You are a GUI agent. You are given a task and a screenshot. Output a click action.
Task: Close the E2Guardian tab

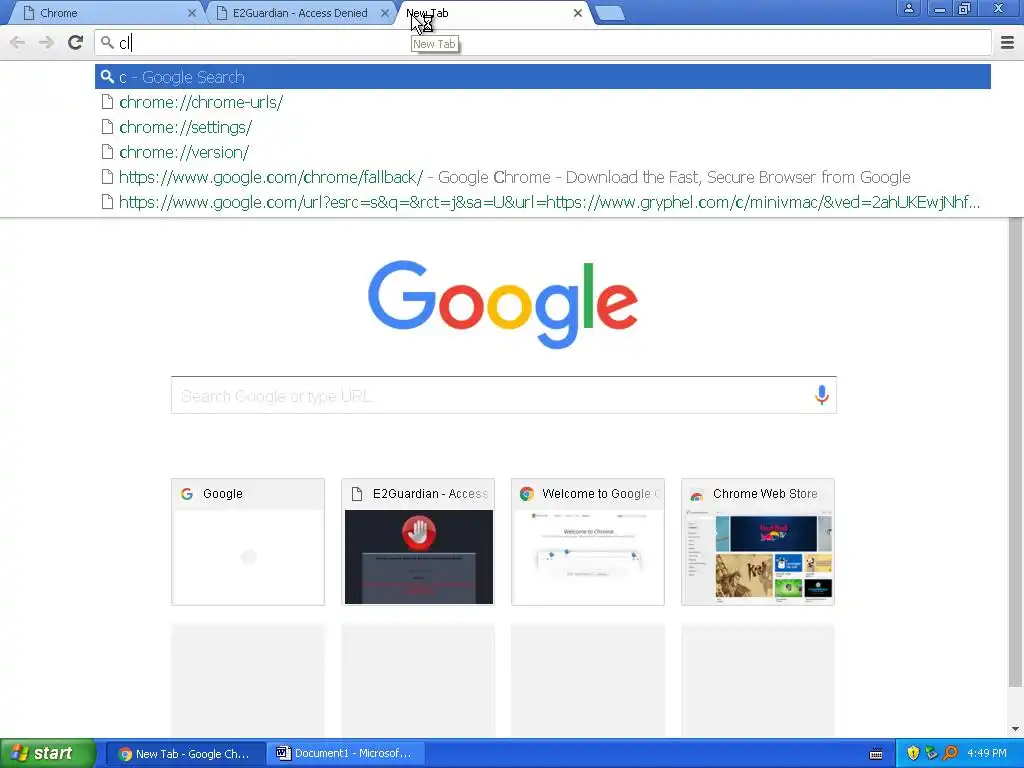coord(385,13)
